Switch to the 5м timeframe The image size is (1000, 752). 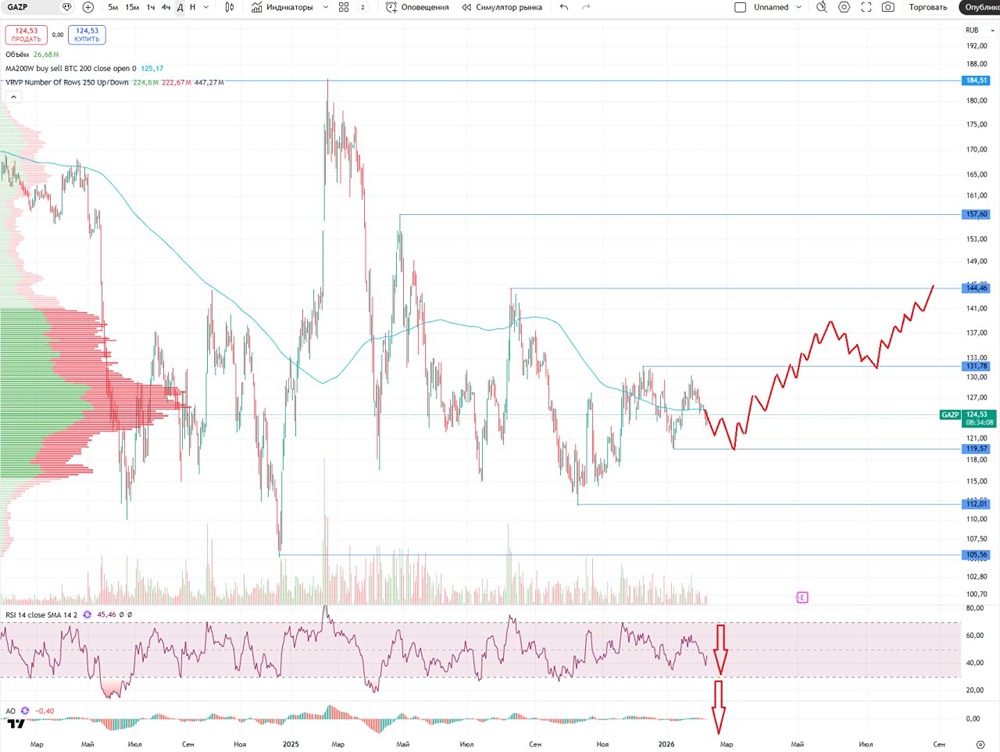point(113,8)
